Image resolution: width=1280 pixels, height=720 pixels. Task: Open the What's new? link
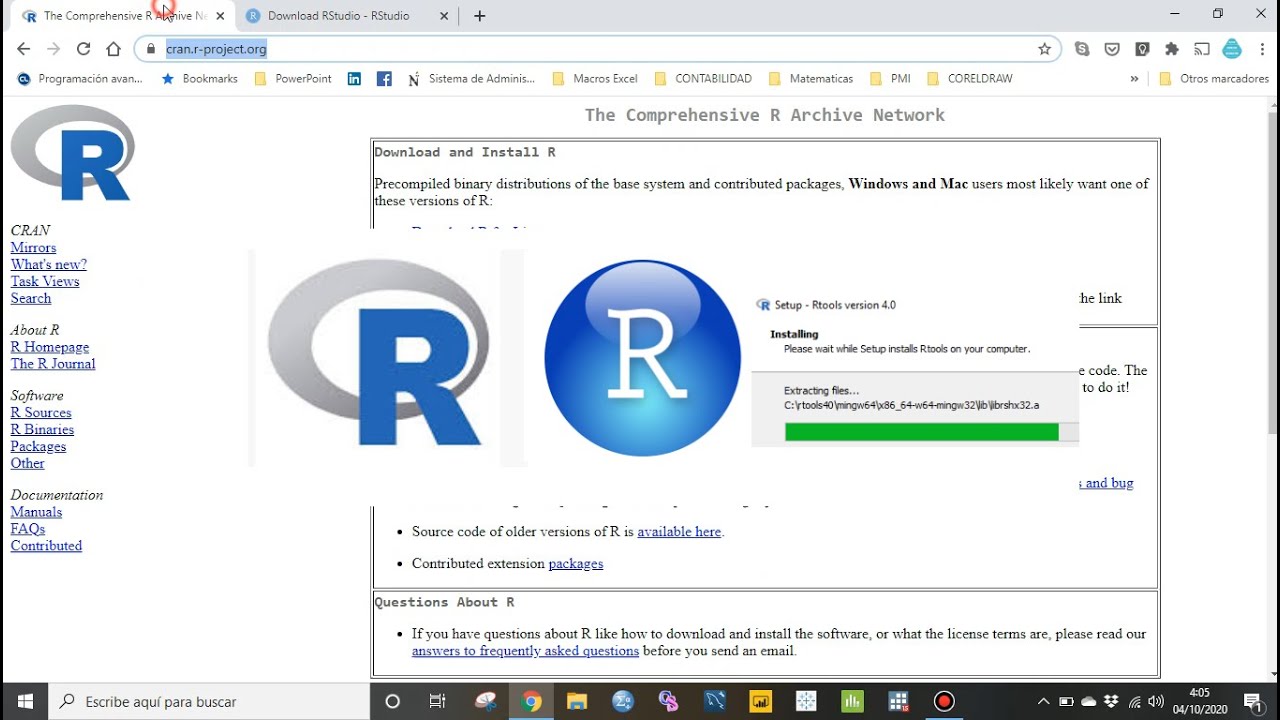[48, 264]
